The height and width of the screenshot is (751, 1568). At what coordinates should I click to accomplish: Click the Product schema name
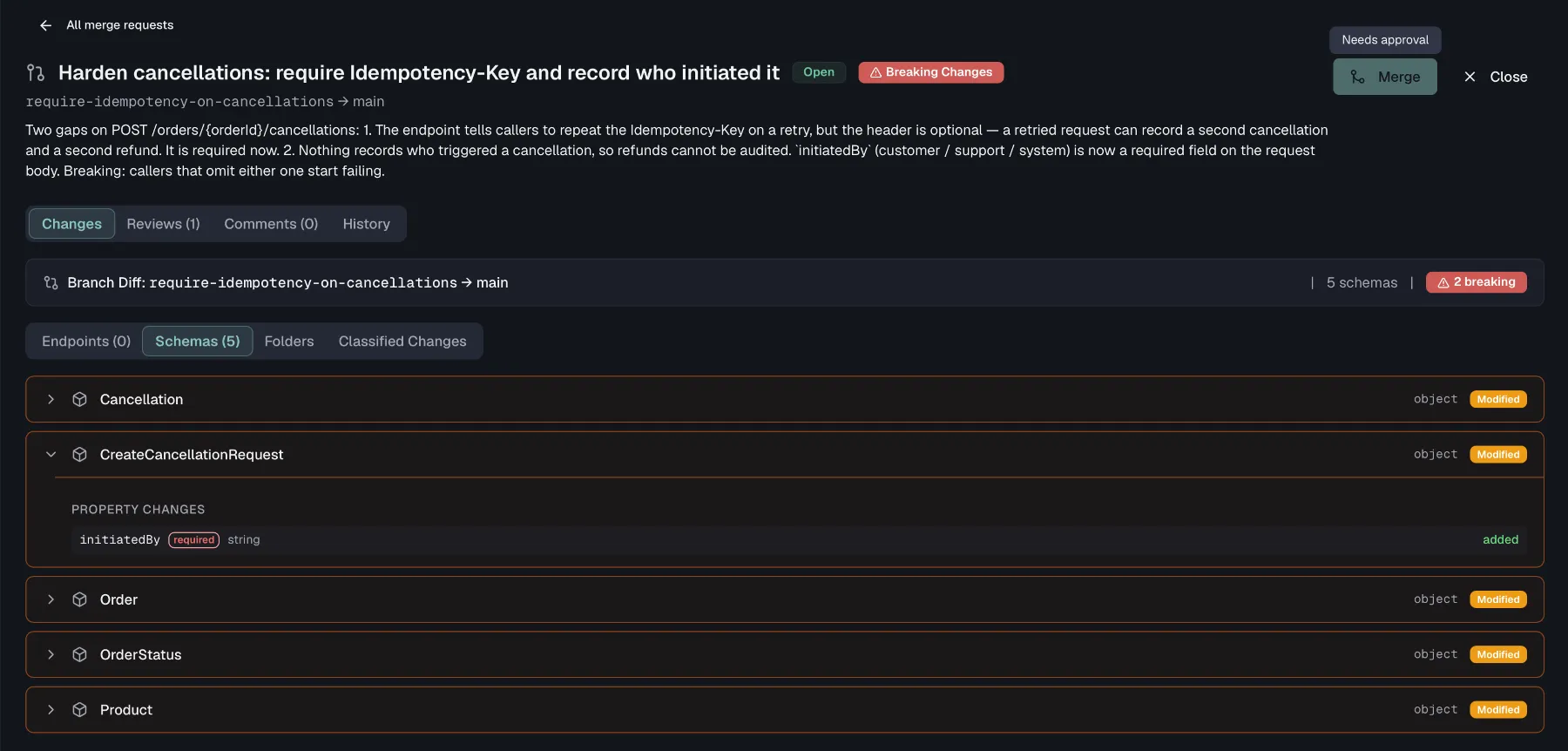pyautogui.click(x=125, y=710)
